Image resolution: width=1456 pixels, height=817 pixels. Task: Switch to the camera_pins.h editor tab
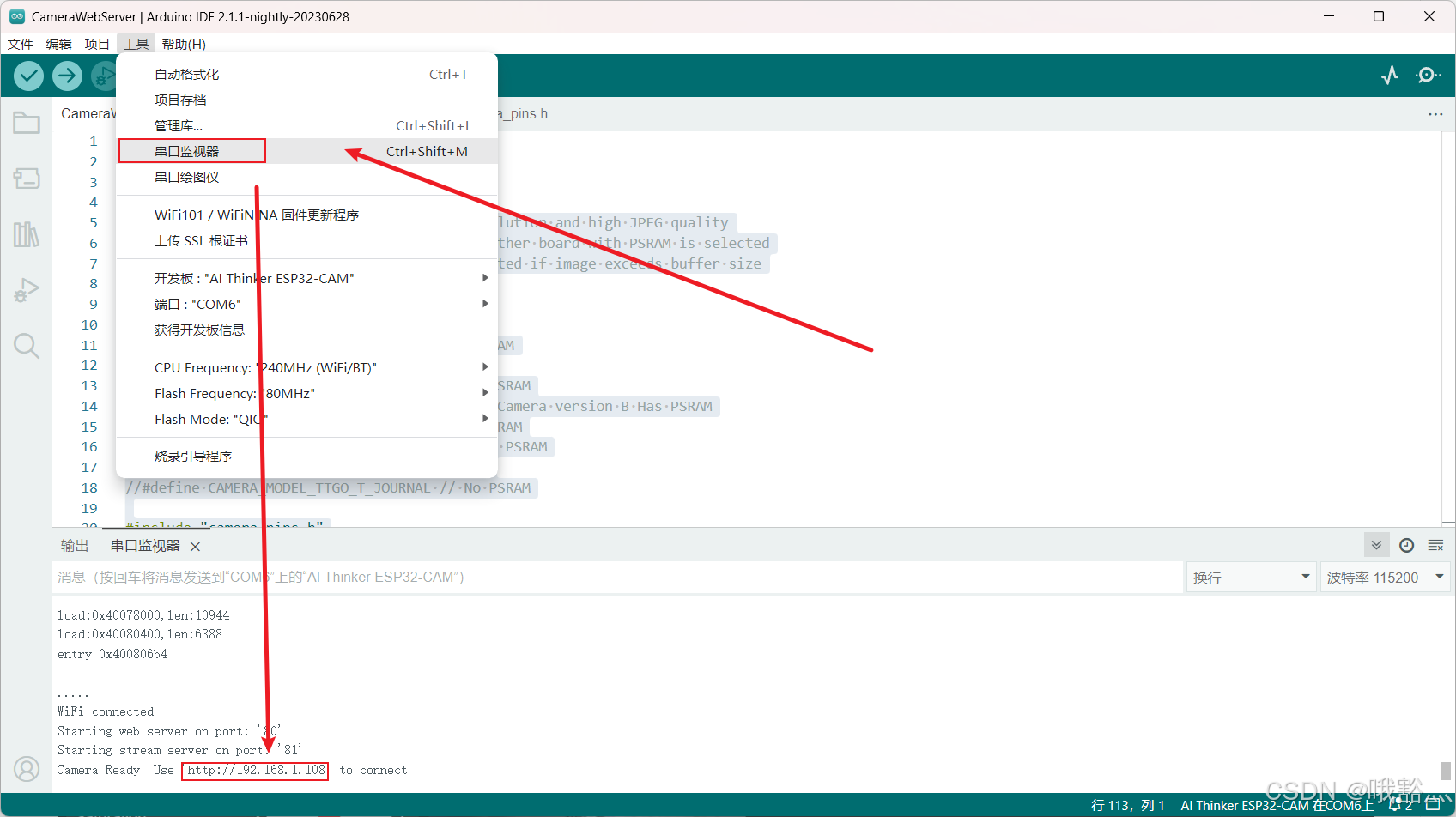coord(522,114)
